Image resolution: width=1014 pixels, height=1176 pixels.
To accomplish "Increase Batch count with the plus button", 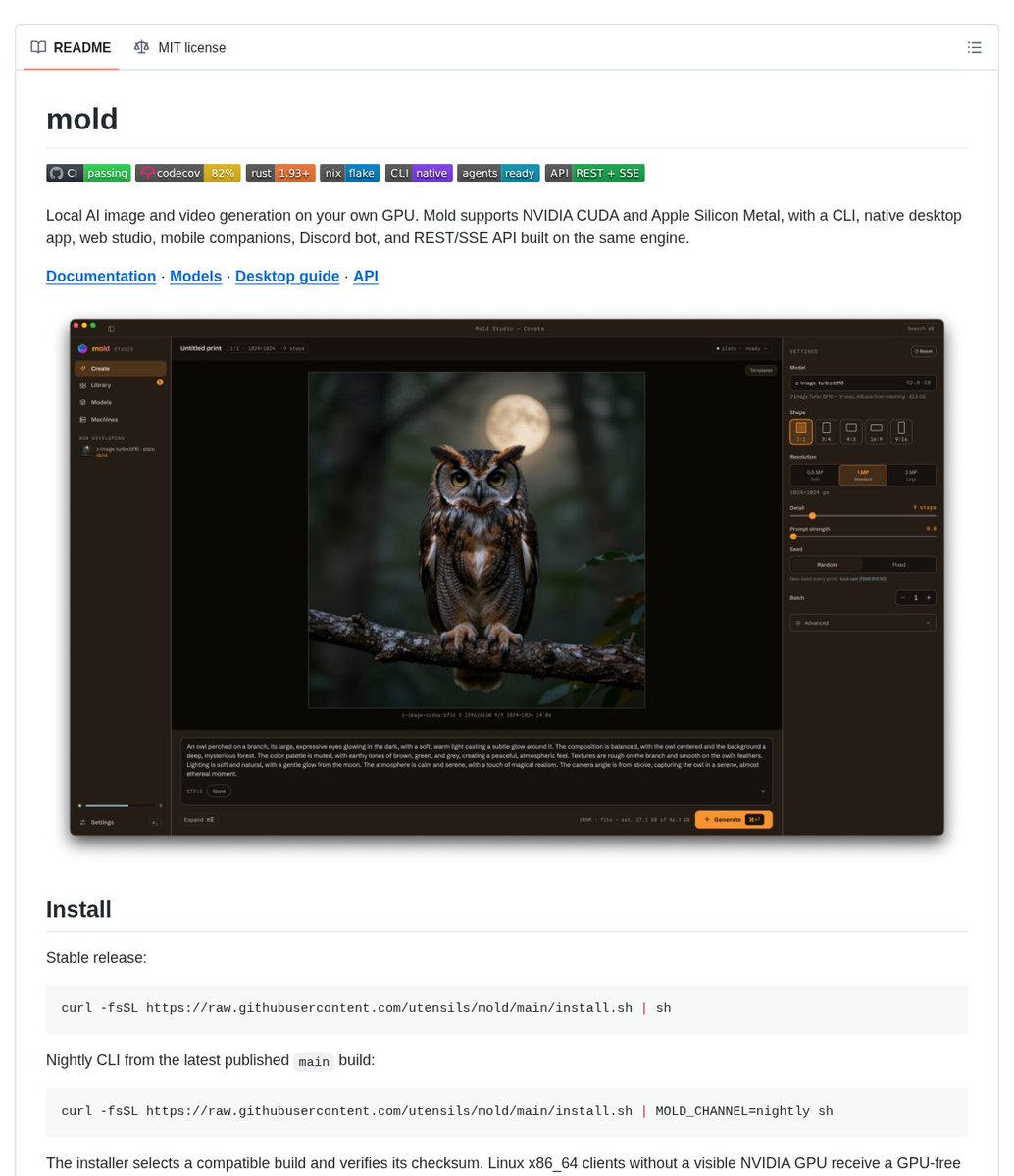I will click(x=929, y=597).
